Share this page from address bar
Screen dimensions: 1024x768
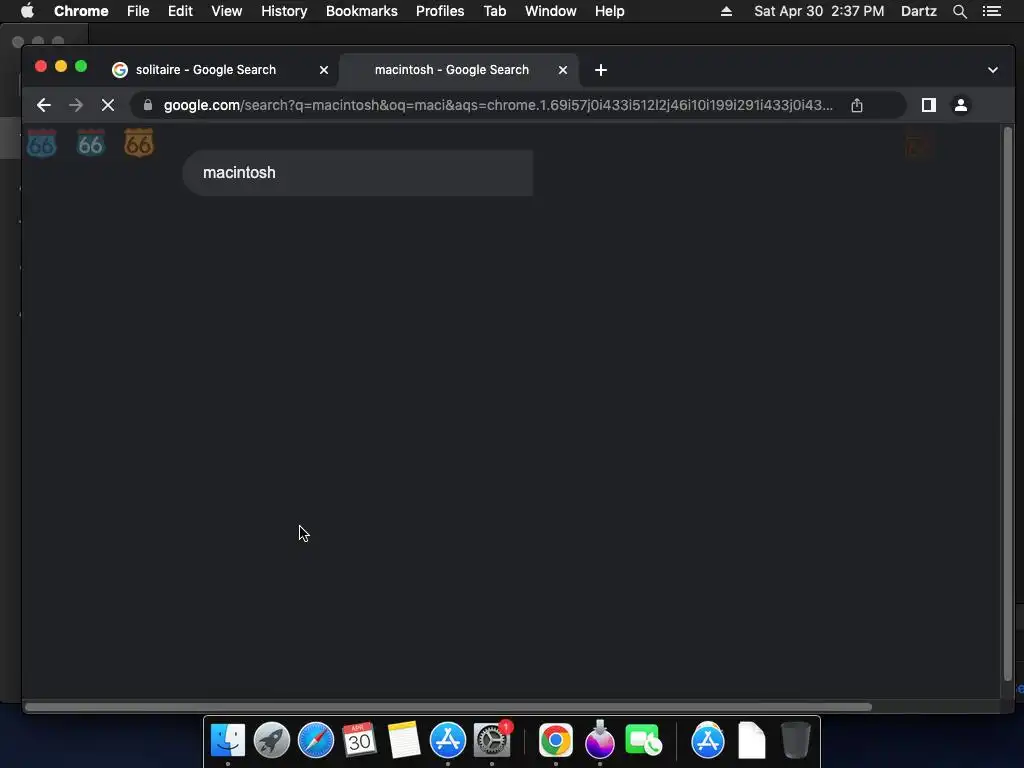tap(857, 105)
